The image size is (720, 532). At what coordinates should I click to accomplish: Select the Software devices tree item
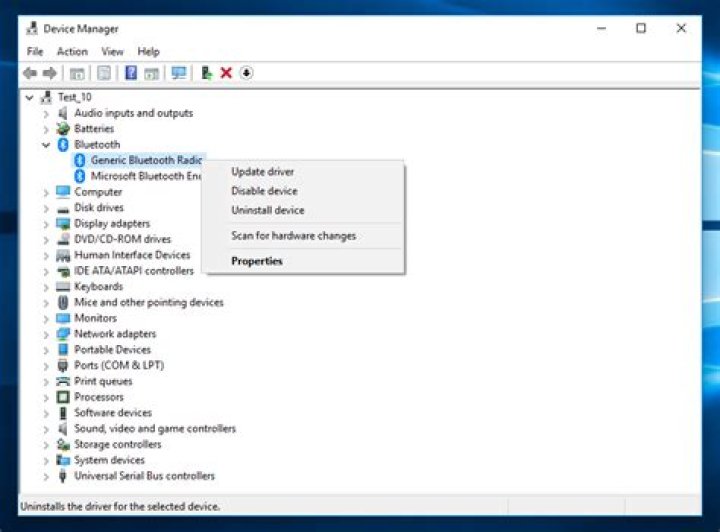(113, 413)
